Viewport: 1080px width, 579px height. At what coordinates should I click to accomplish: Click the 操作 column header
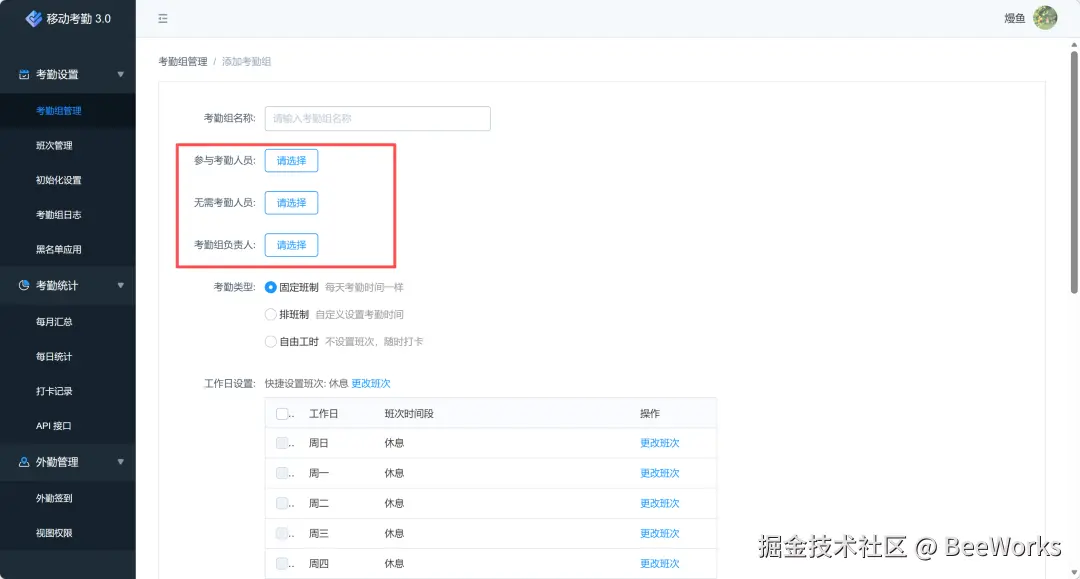tap(650, 414)
